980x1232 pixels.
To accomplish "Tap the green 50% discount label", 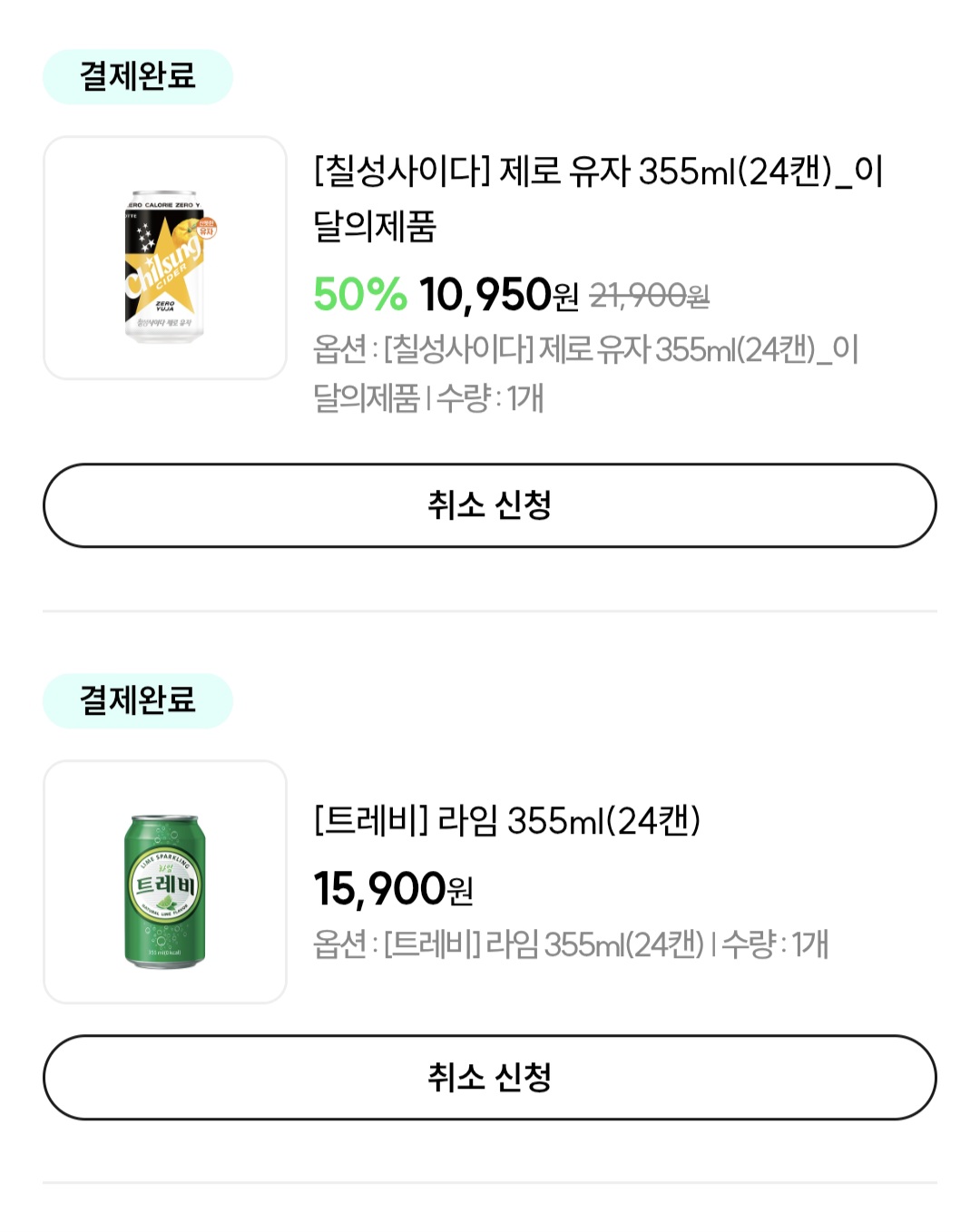I will coord(359,295).
